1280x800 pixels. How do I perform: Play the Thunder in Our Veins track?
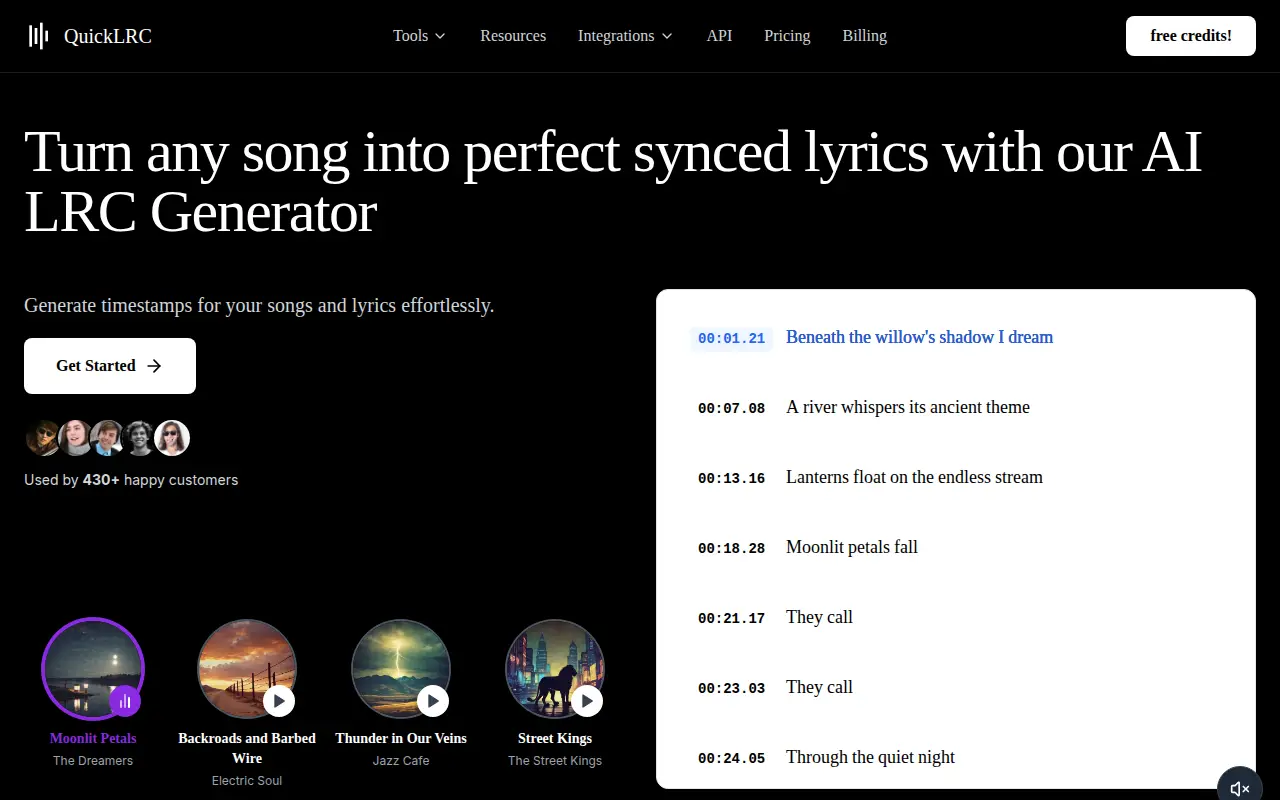(433, 701)
